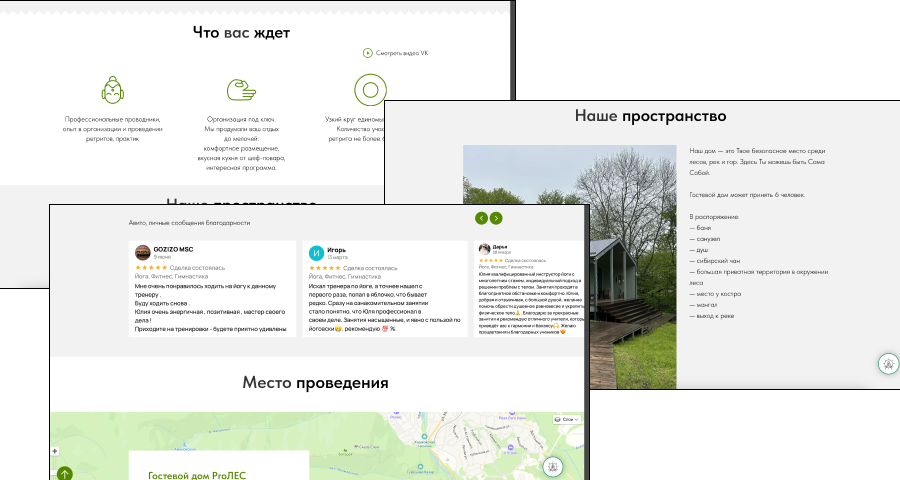The height and width of the screenshot is (480, 900).
Task: Open Дарья's reviewer avatar photo
Action: (484, 249)
